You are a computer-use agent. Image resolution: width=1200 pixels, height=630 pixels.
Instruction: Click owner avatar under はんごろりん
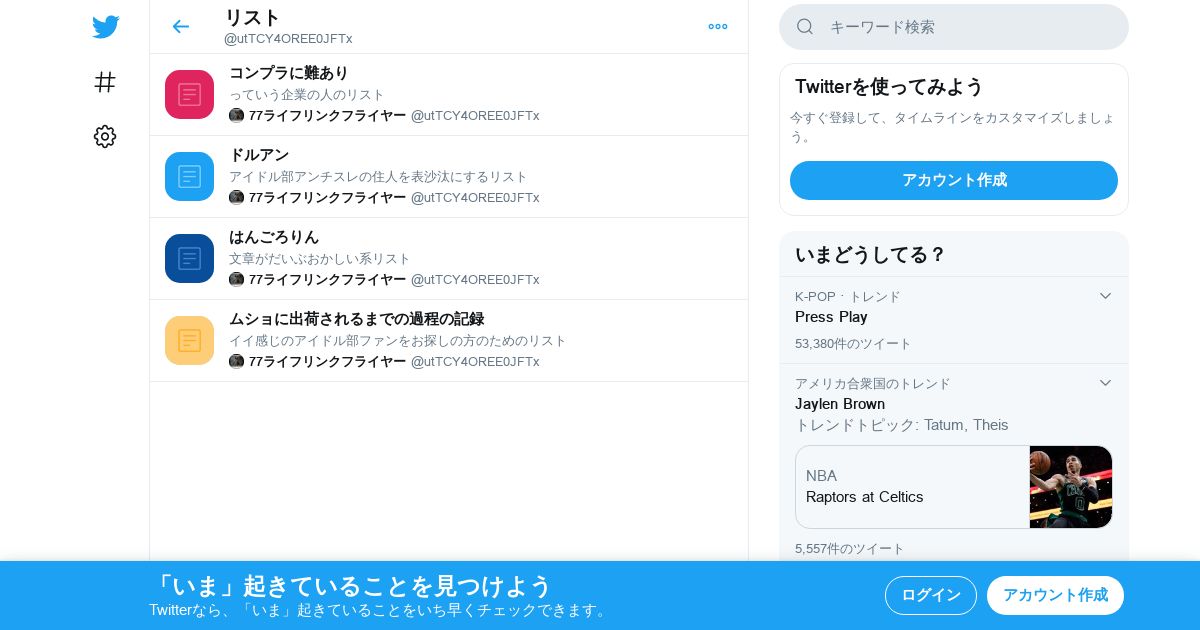pos(236,280)
